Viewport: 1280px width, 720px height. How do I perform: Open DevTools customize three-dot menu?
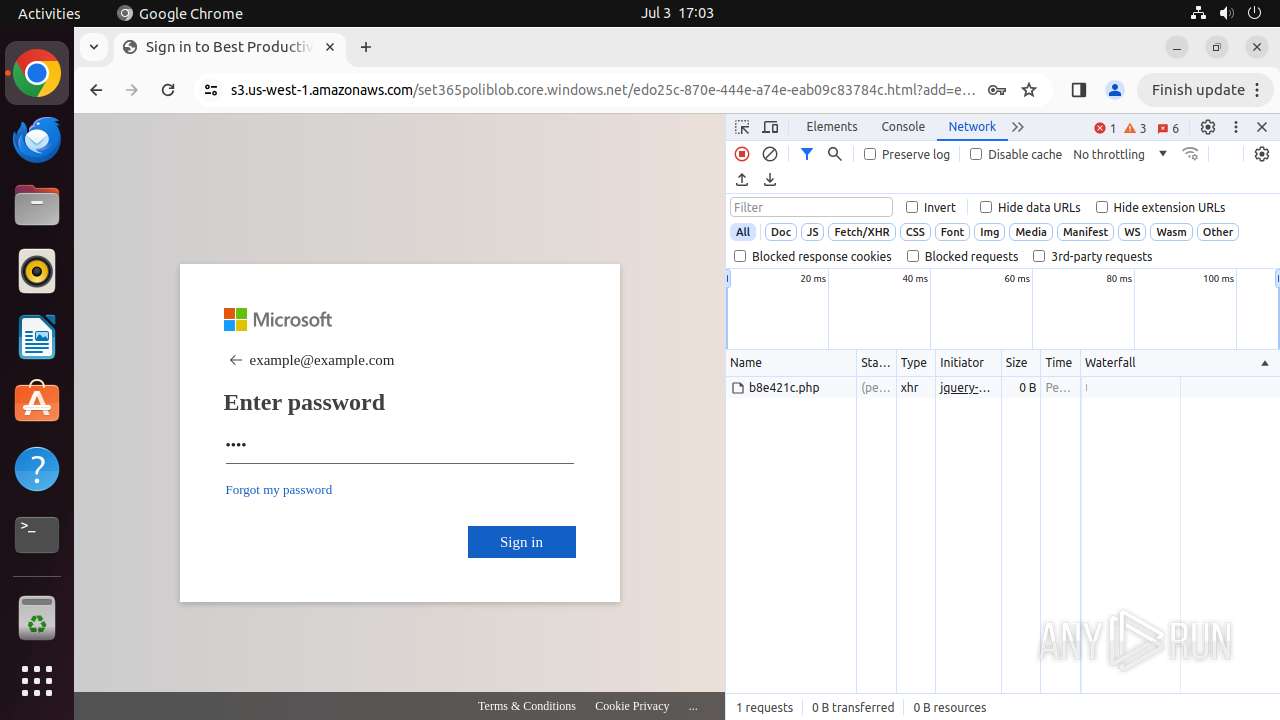pos(1236,127)
